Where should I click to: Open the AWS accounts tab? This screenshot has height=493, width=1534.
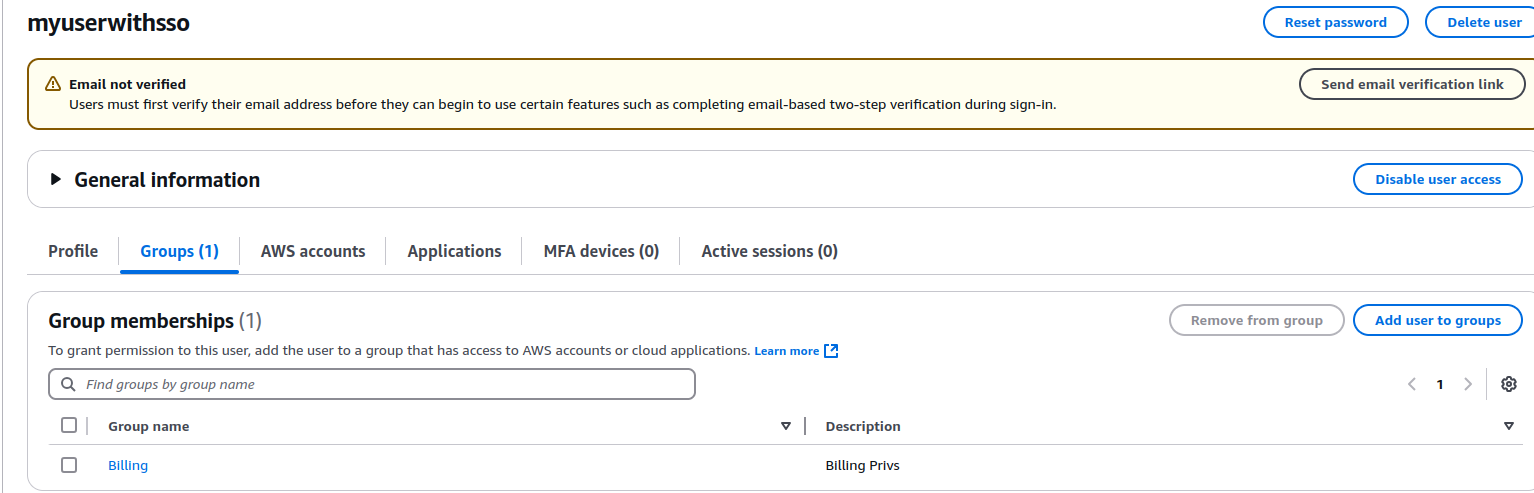[313, 251]
